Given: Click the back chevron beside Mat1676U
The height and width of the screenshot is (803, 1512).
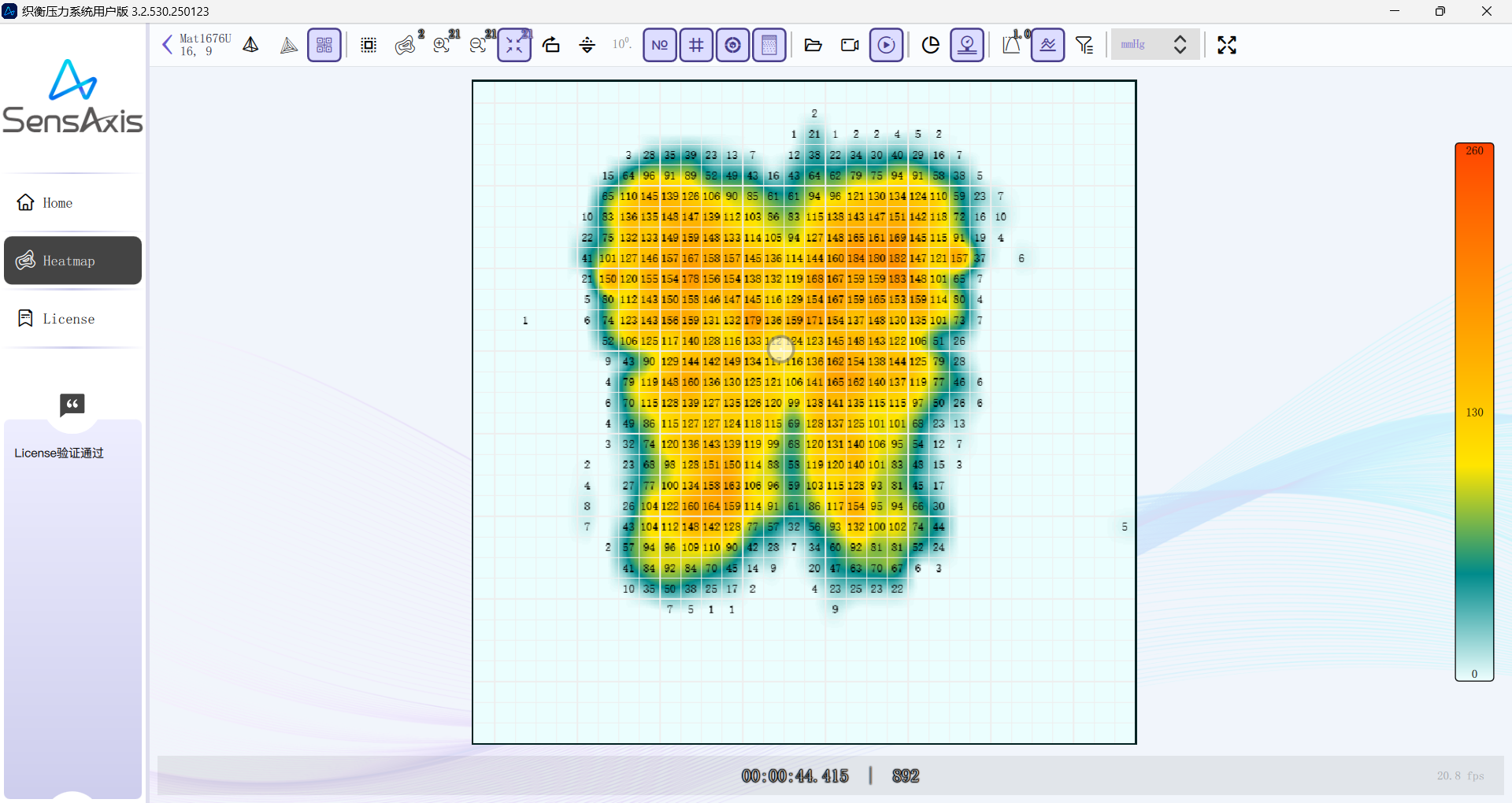Looking at the screenshot, I should click(x=167, y=45).
